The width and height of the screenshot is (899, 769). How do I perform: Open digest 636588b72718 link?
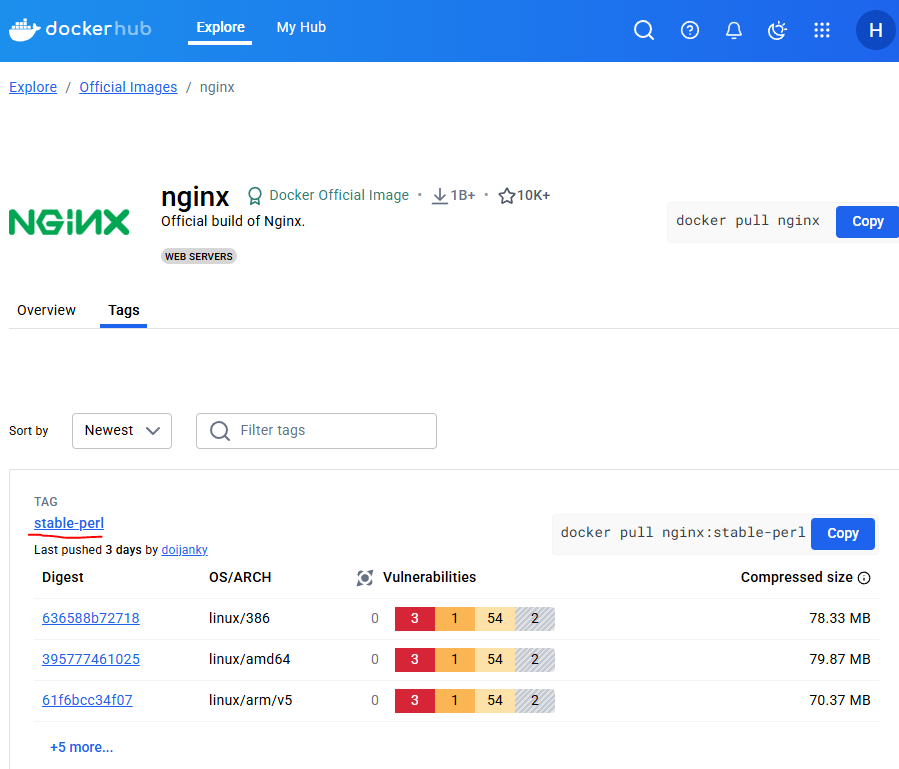[x=91, y=618]
